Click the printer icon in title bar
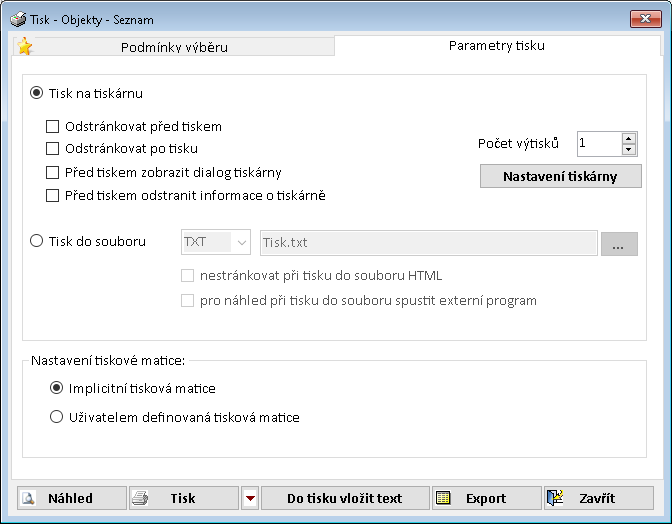672x524 pixels. pyautogui.click(x=18, y=19)
